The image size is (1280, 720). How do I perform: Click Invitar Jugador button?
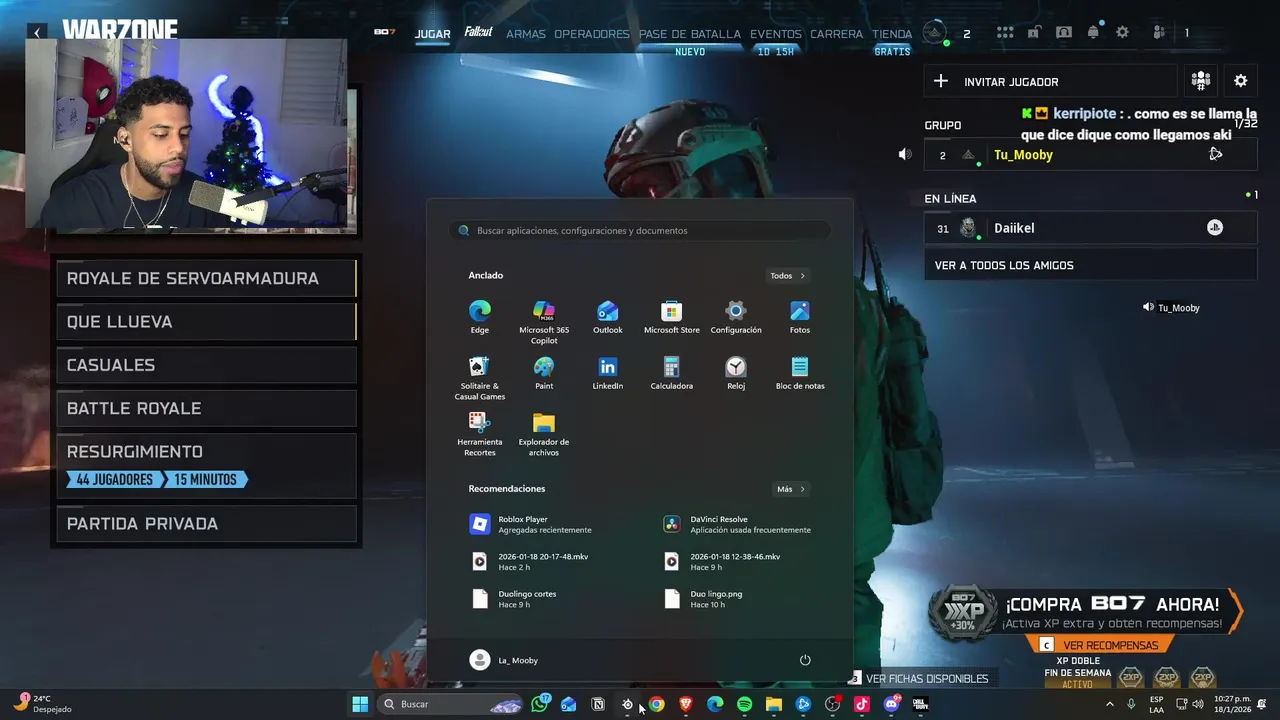pos(1050,81)
